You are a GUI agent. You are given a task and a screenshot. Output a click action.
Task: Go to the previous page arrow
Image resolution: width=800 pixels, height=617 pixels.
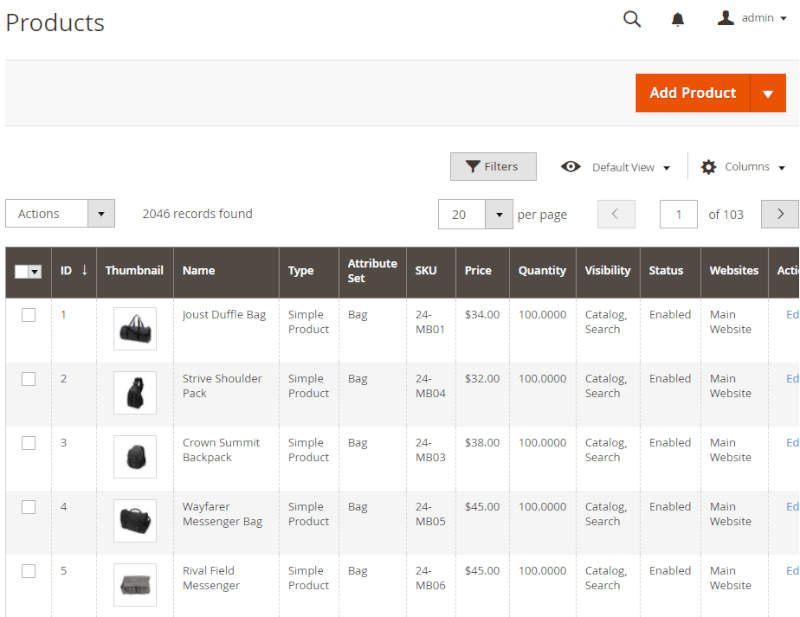pos(617,213)
